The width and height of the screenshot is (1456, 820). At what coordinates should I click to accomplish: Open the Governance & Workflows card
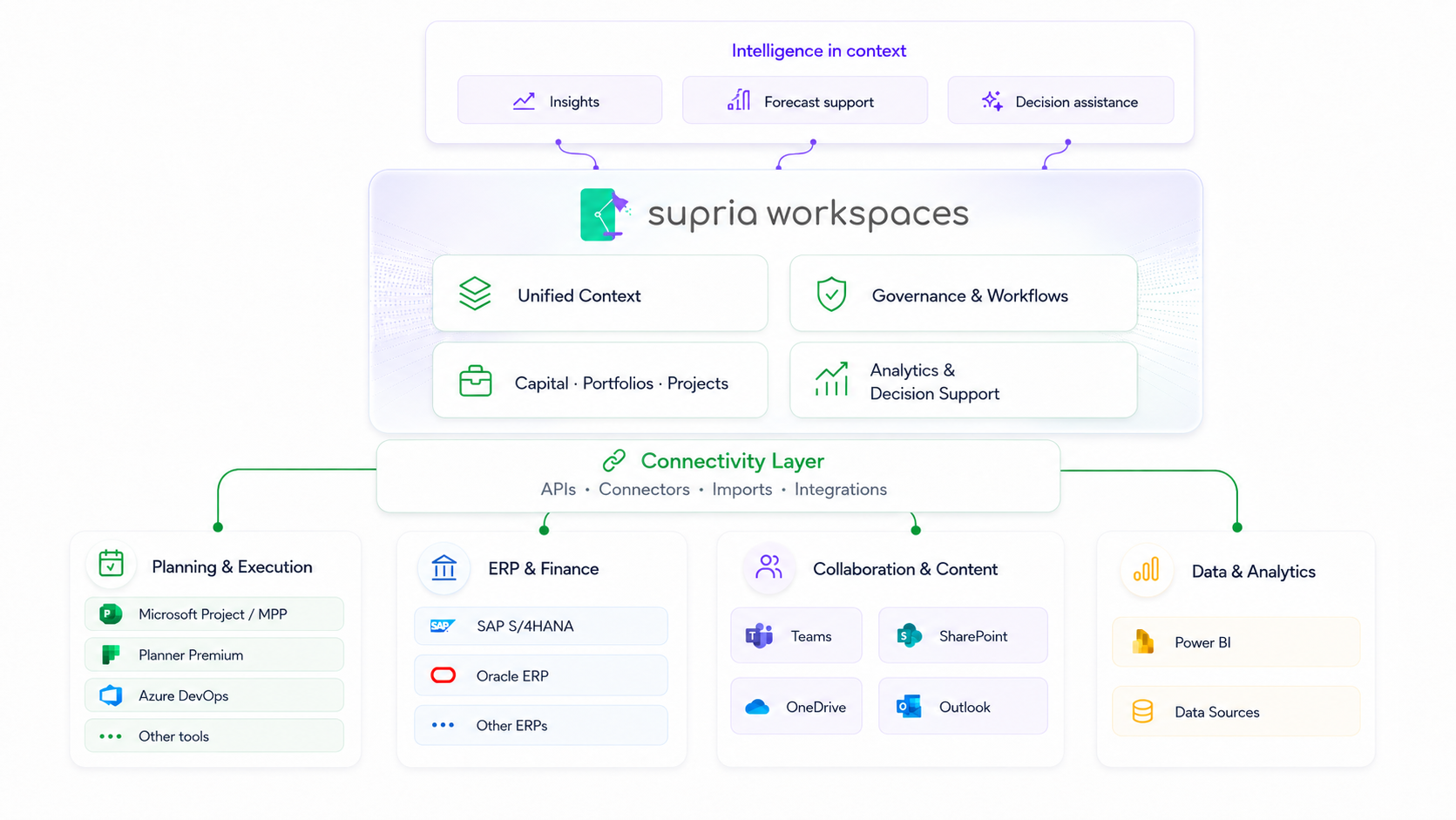(963, 294)
